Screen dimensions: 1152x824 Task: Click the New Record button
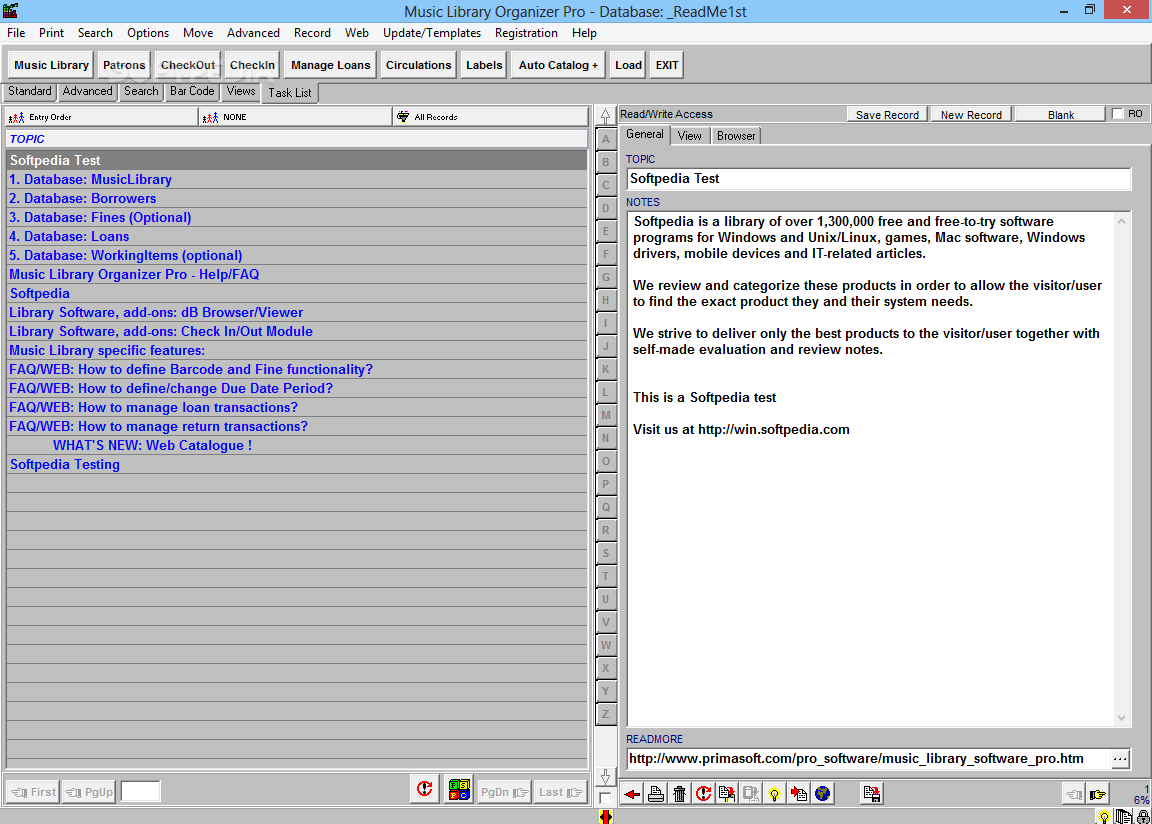point(971,115)
